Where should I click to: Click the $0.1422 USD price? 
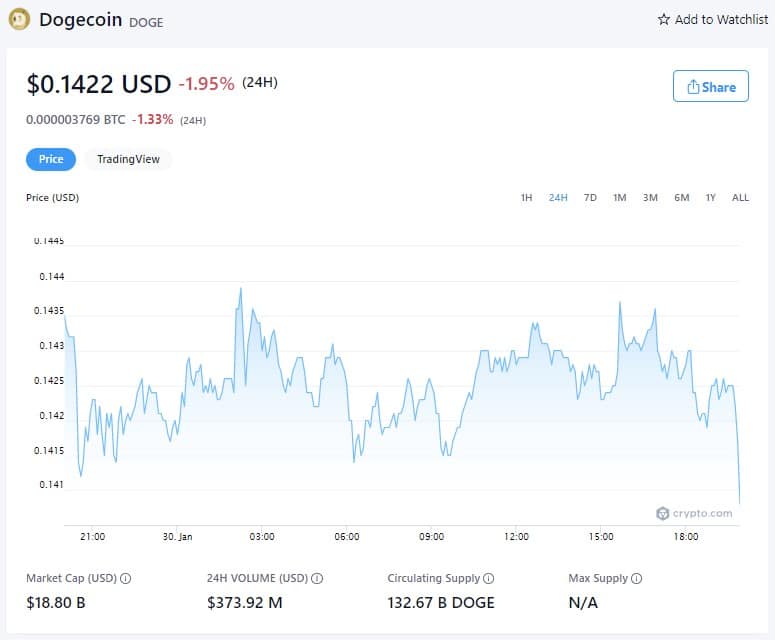point(99,84)
